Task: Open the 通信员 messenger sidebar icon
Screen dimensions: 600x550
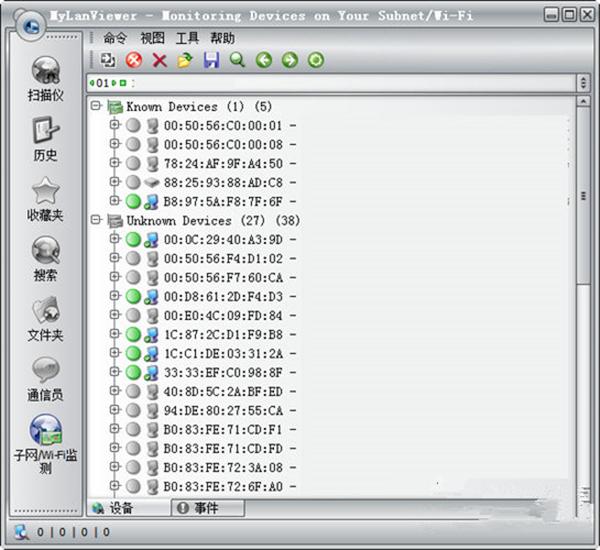Action: pos(46,370)
